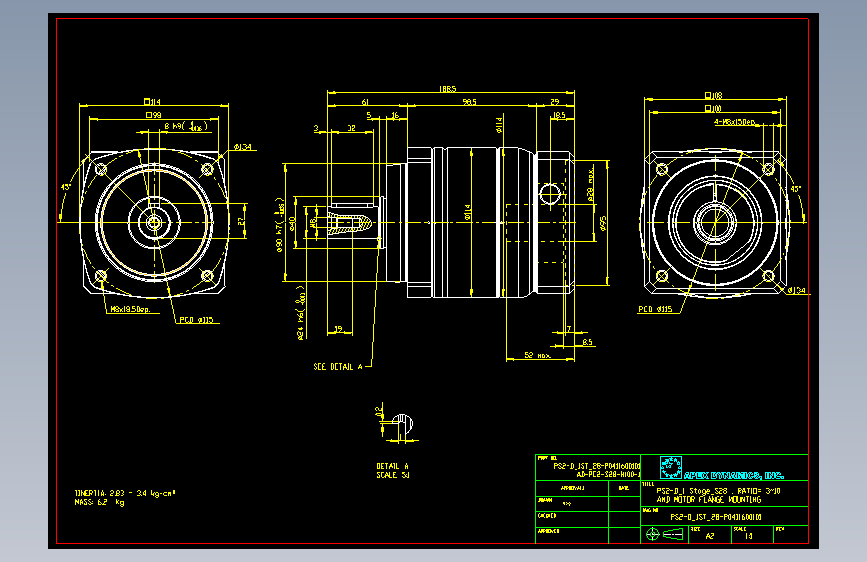Click the SCALE 5:1 text under Detail A
The image size is (867, 562).
click(393, 475)
